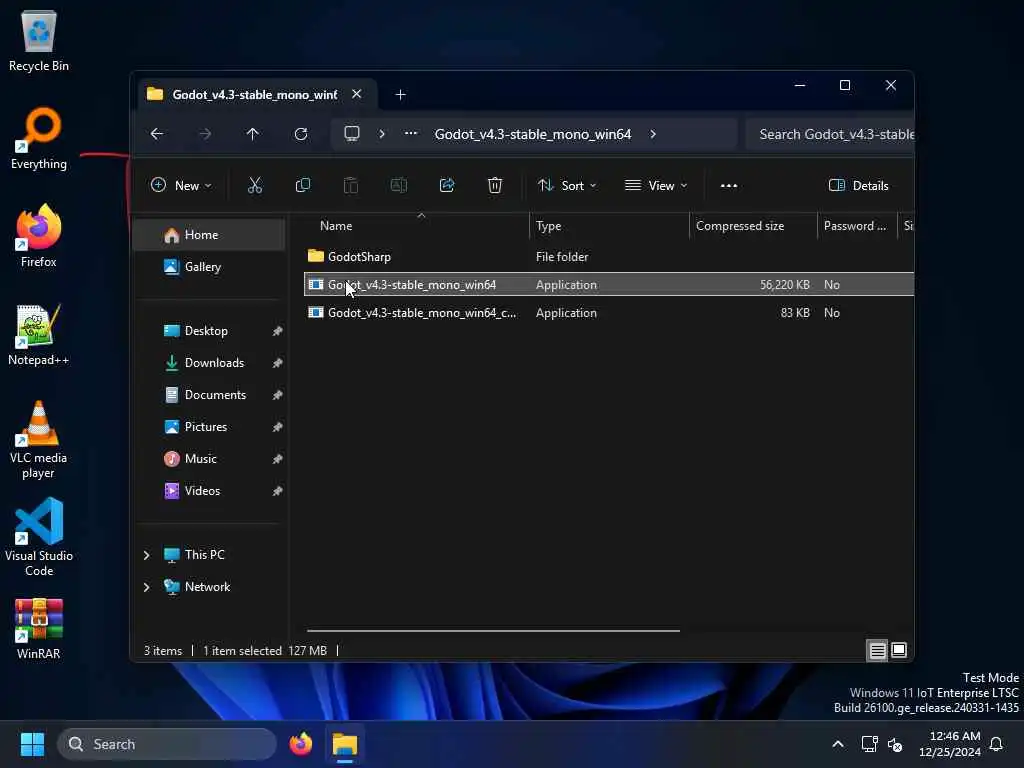Select Visual Studio Code desktop shortcut
Image resolution: width=1024 pixels, height=768 pixels.
click(39, 537)
